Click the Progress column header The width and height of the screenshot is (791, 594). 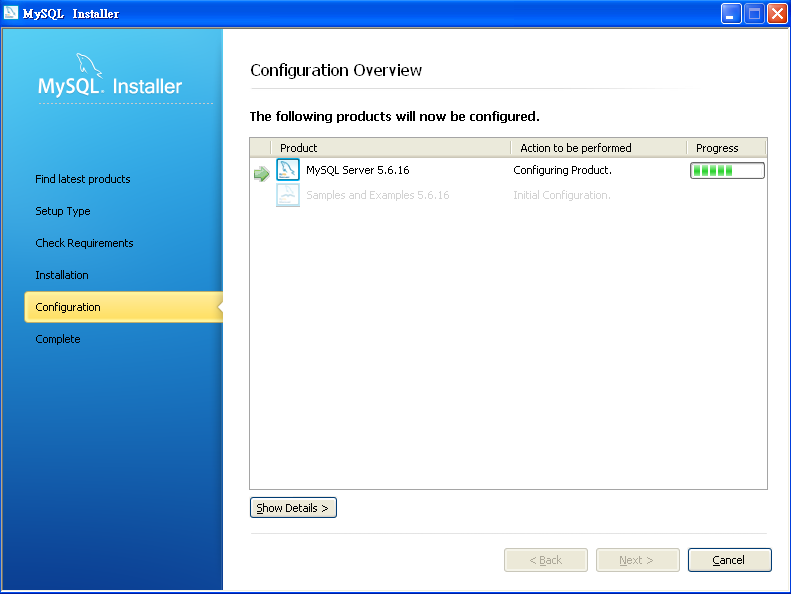(726, 148)
